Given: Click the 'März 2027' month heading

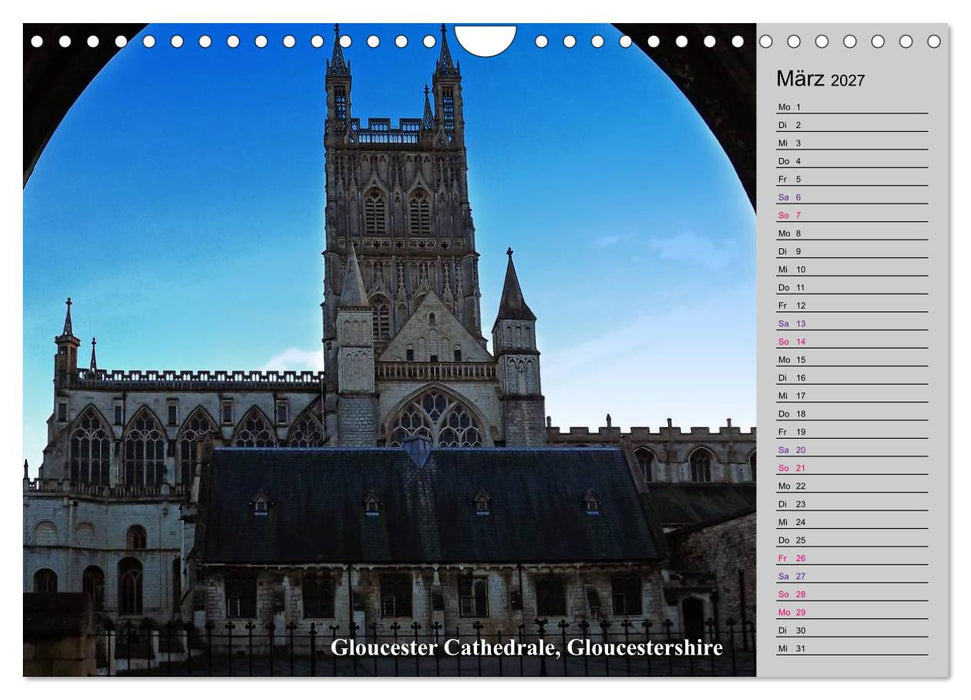Looking at the screenshot, I should click(820, 79).
